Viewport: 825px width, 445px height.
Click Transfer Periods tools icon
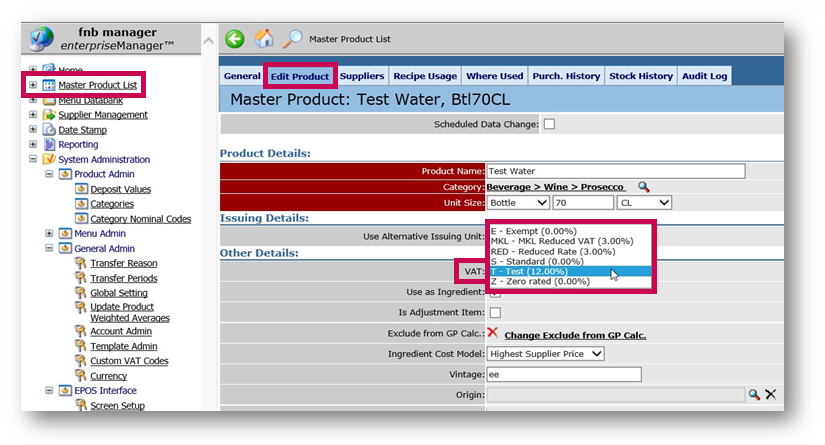click(81, 277)
